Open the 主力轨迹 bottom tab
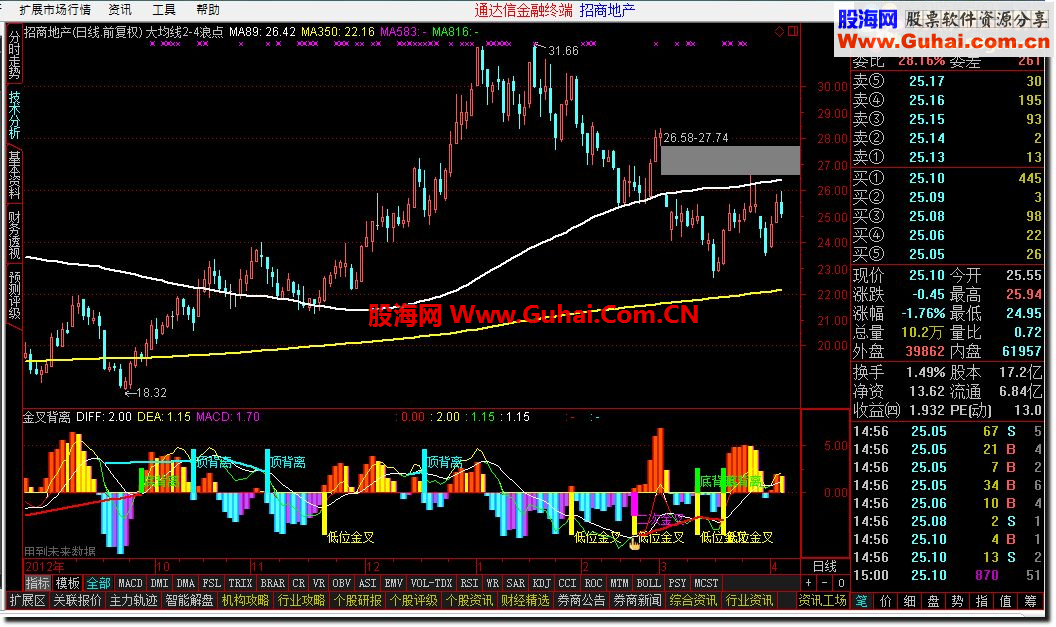The height and width of the screenshot is (627, 1056). pyautogui.click(x=133, y=600)
